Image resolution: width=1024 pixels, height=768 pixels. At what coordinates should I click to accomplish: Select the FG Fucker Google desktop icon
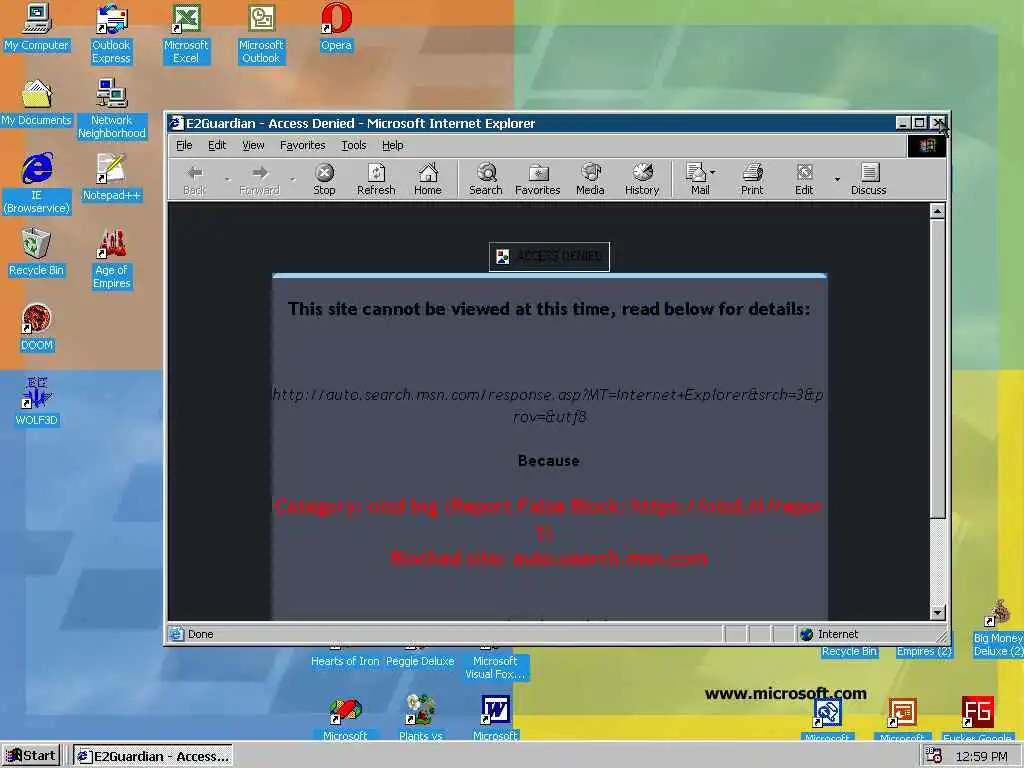978,718
